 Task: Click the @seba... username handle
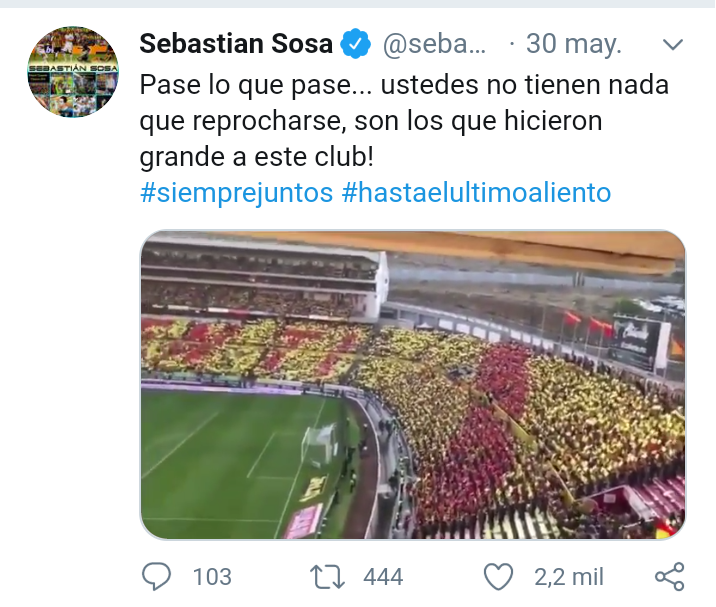tap(435, 44)
